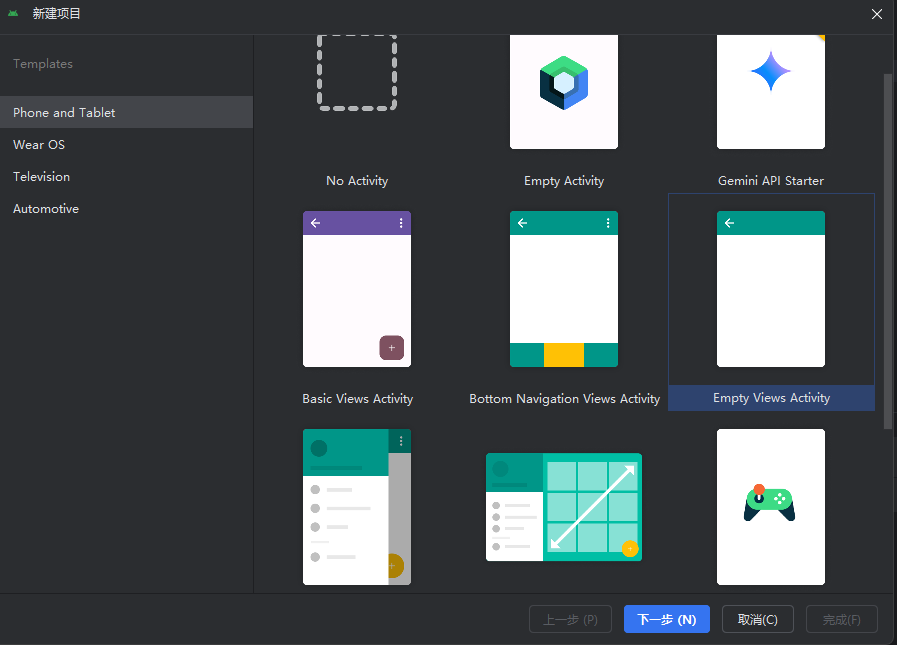
Task: Click the 完成(F) button
Action: click(842, 619)
